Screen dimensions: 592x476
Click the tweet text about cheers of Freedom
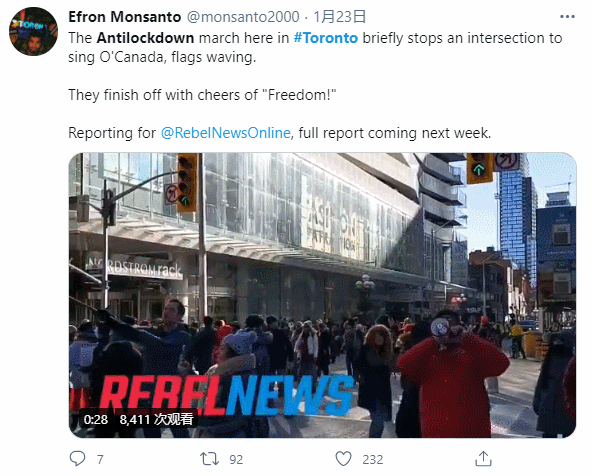(x=202, y=95)
